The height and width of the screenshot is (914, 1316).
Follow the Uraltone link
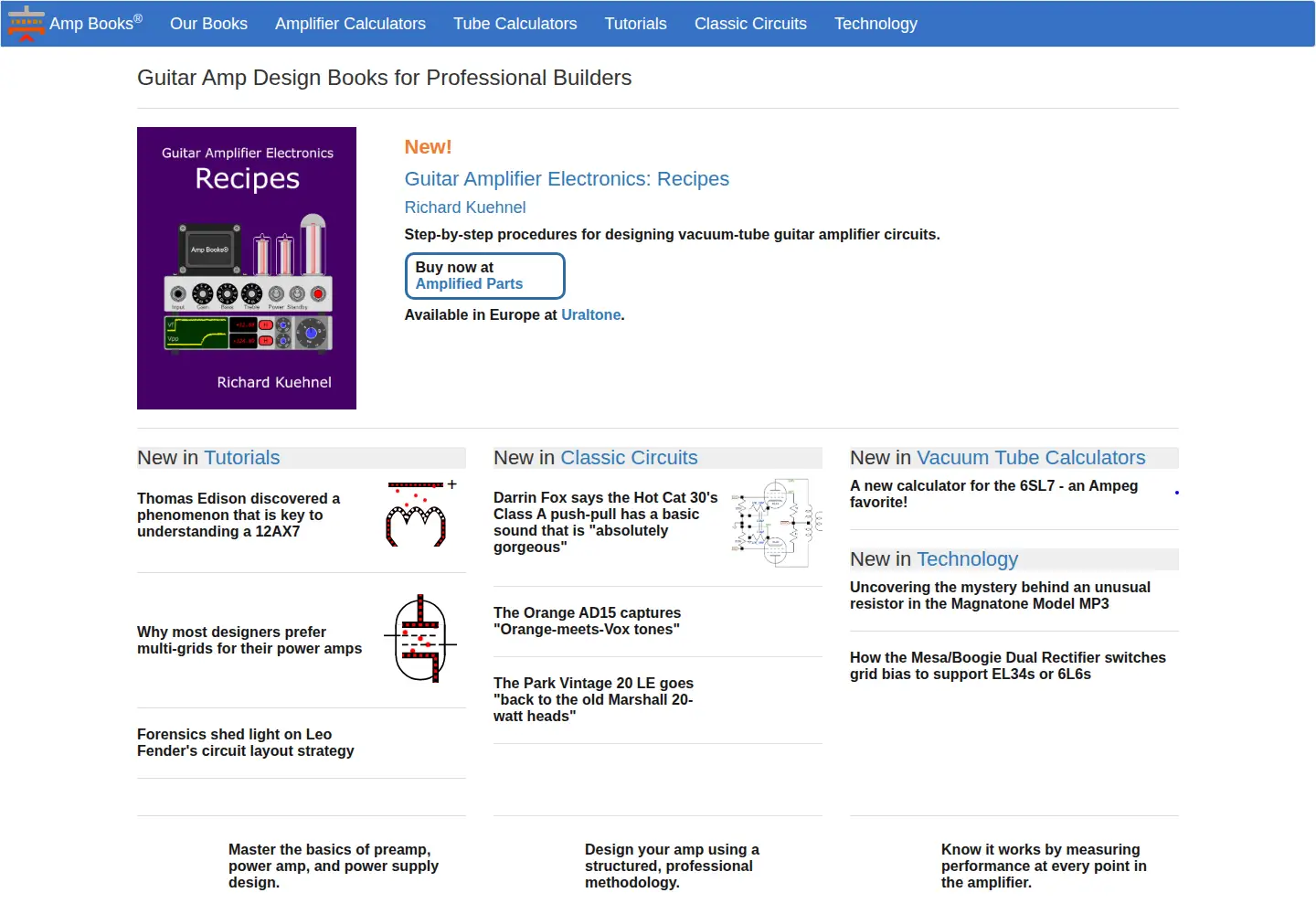(591, 314)
